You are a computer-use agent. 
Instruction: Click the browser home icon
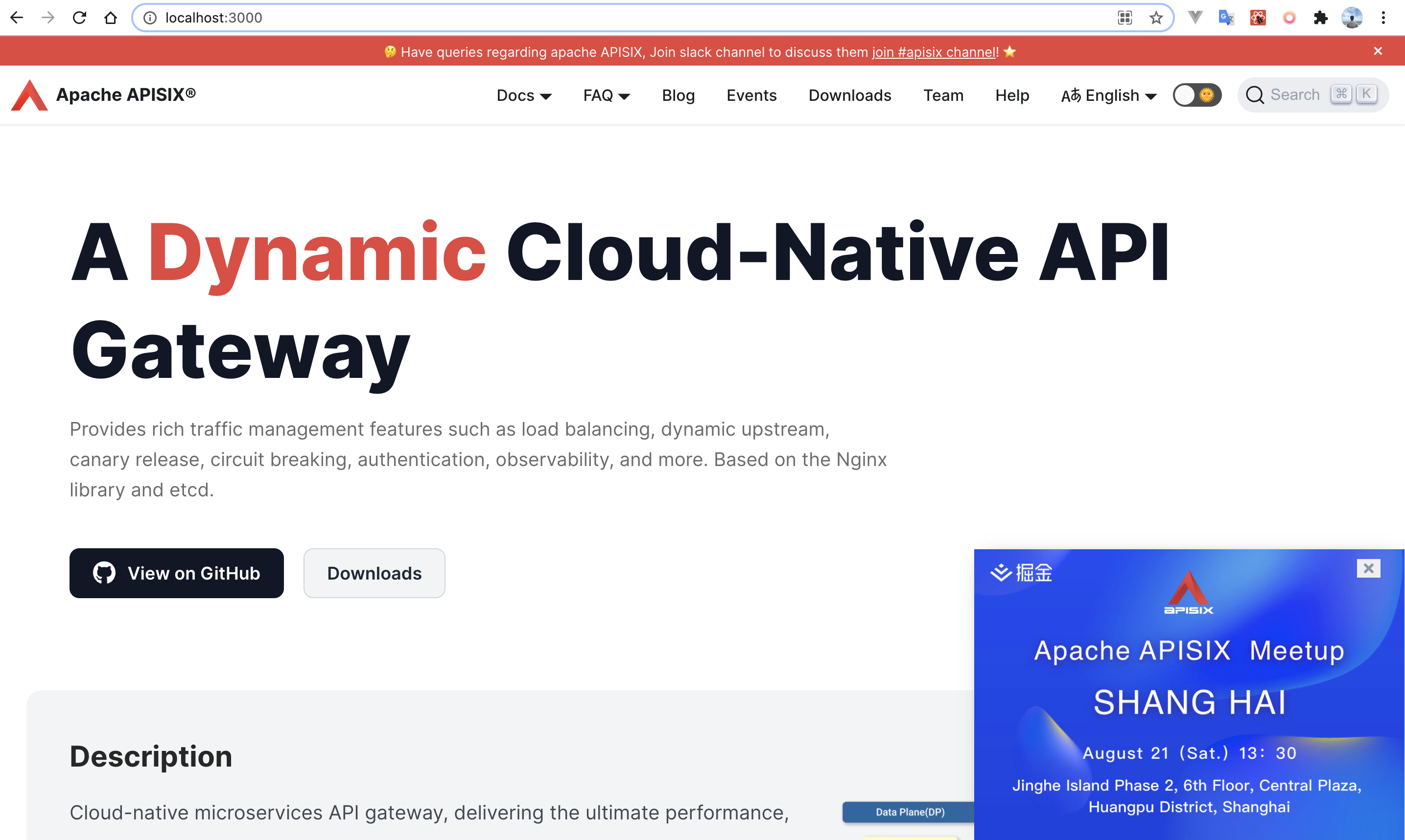tap(110, 18)
